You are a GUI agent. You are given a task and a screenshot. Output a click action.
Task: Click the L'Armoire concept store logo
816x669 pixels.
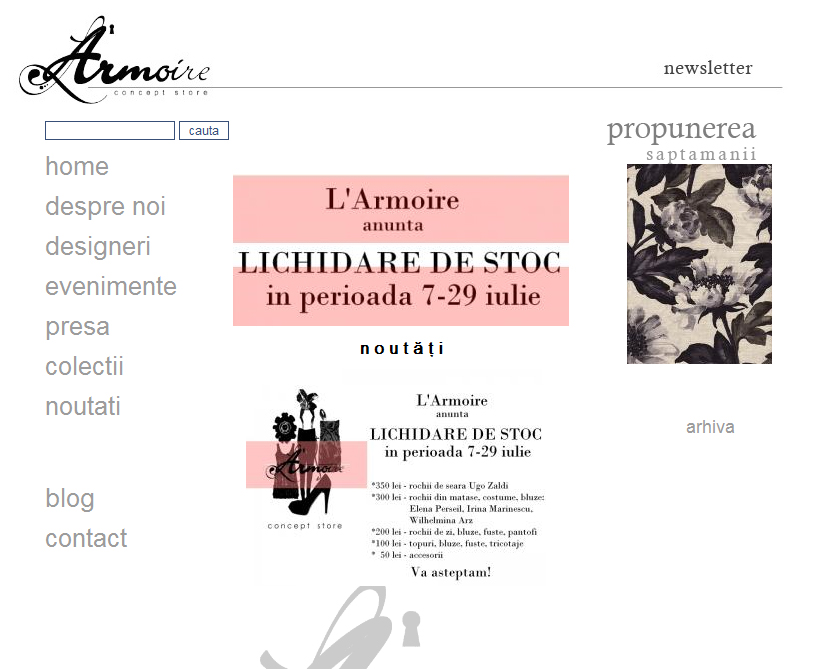pyautogui.click(x=114, y=60)
